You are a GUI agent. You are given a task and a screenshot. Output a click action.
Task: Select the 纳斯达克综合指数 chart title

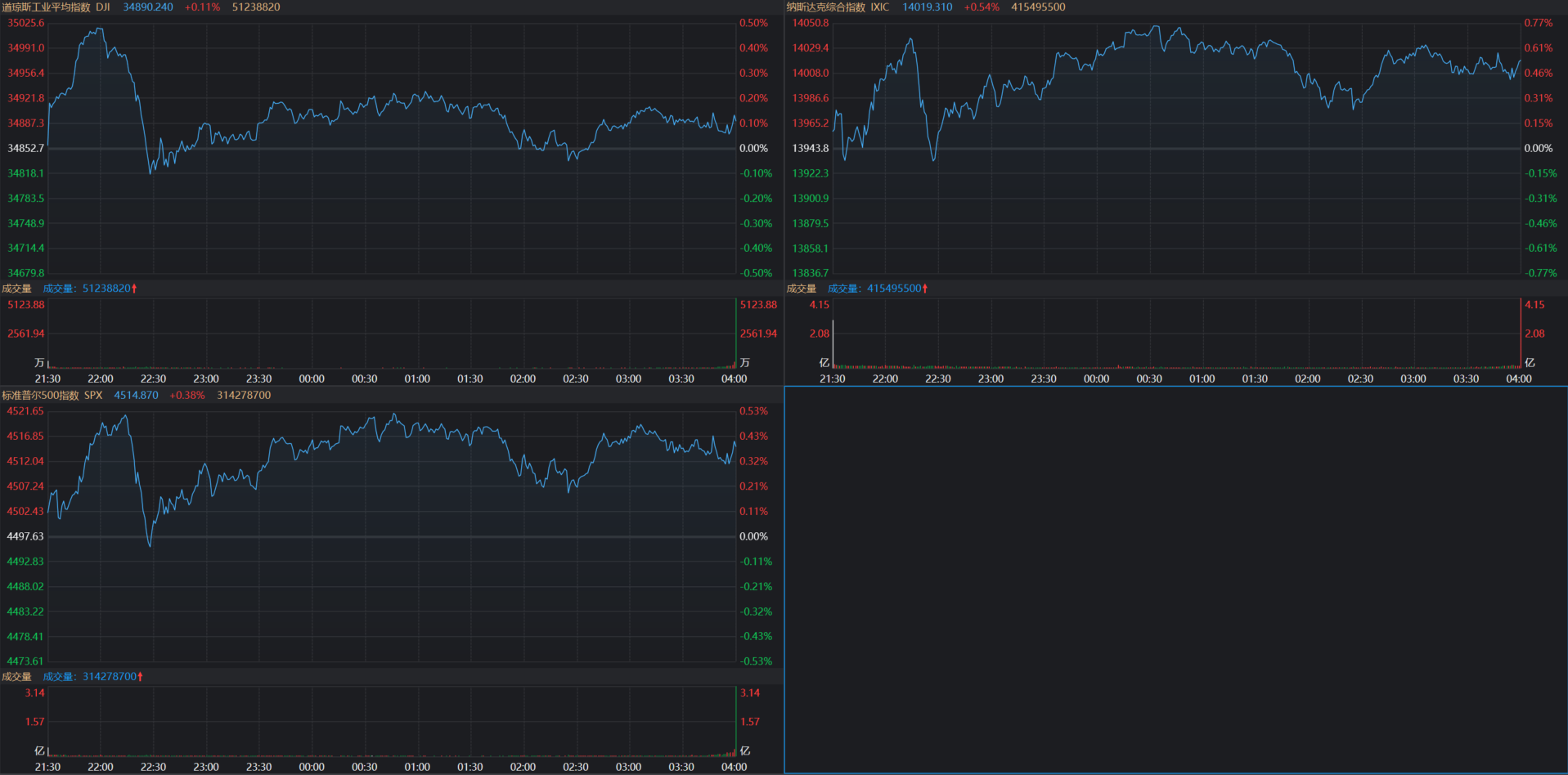coord(826,7)
